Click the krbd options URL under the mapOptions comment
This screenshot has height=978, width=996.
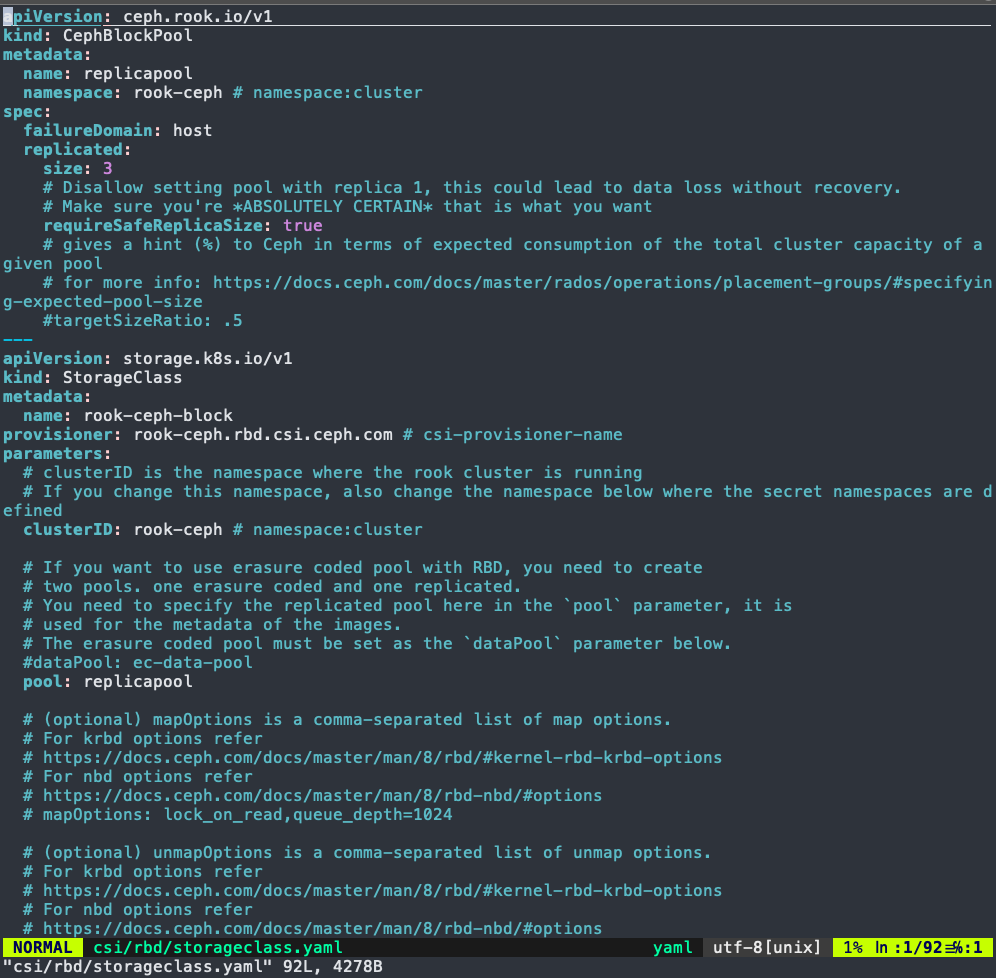coord(381,757)
